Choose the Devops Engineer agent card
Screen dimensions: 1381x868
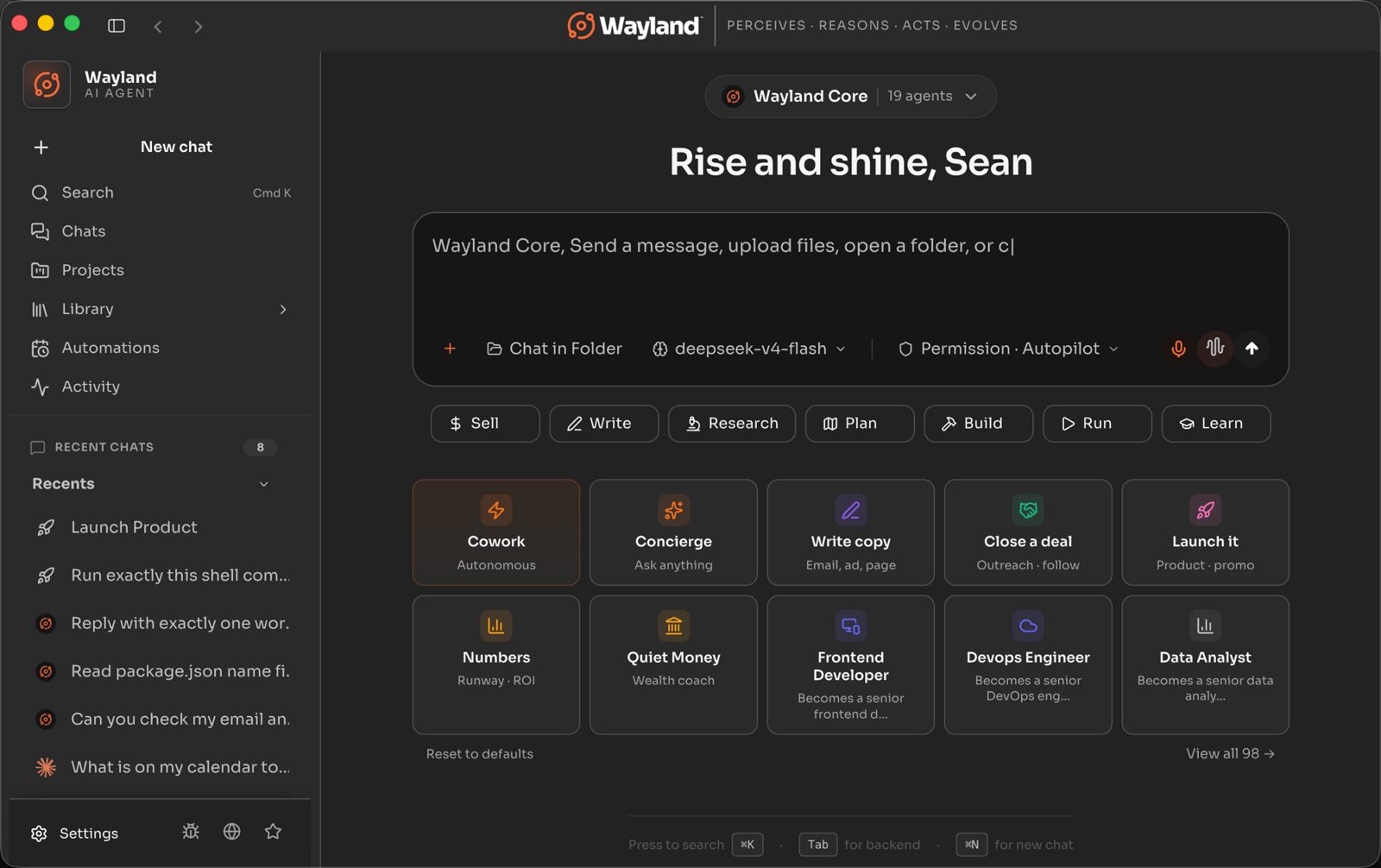(x=1028, y=664)
